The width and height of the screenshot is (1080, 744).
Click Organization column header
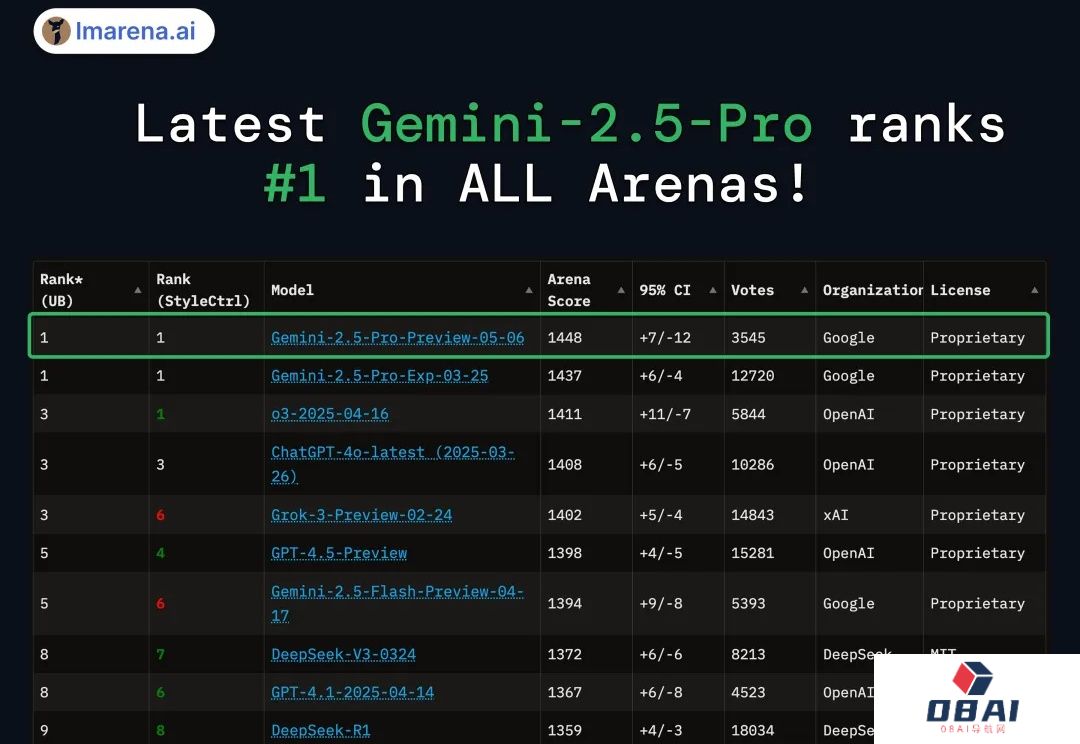tap(872, 290)
